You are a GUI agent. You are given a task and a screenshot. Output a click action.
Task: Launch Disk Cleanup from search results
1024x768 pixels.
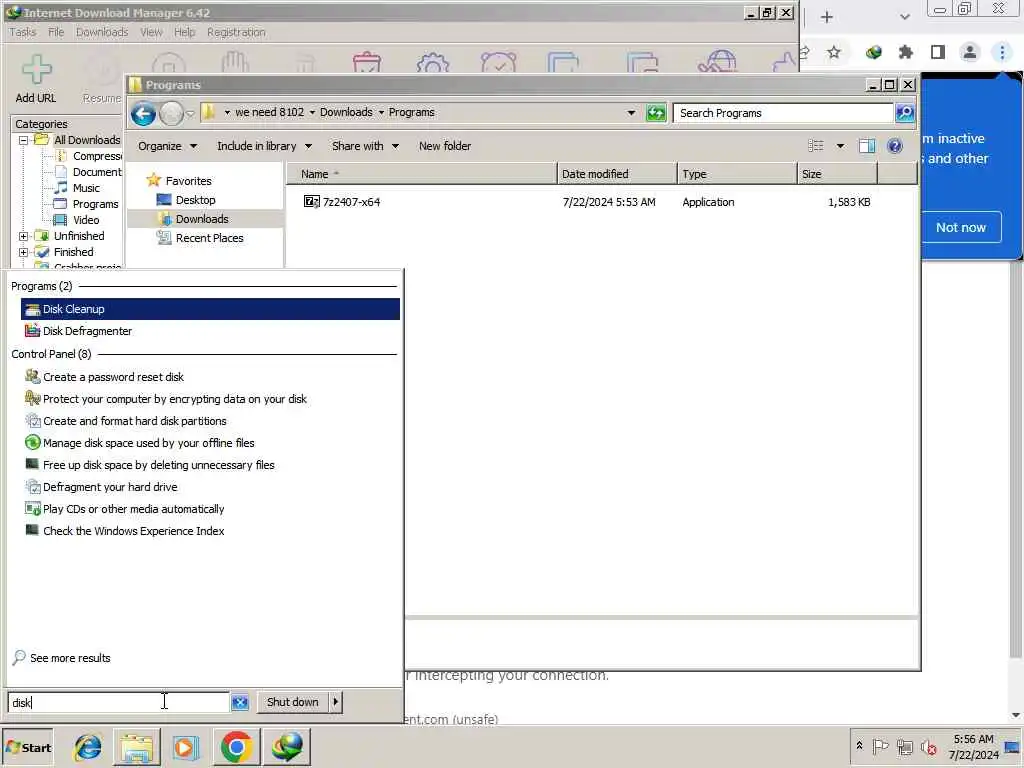pyautogui.click(x=210, y=309)
